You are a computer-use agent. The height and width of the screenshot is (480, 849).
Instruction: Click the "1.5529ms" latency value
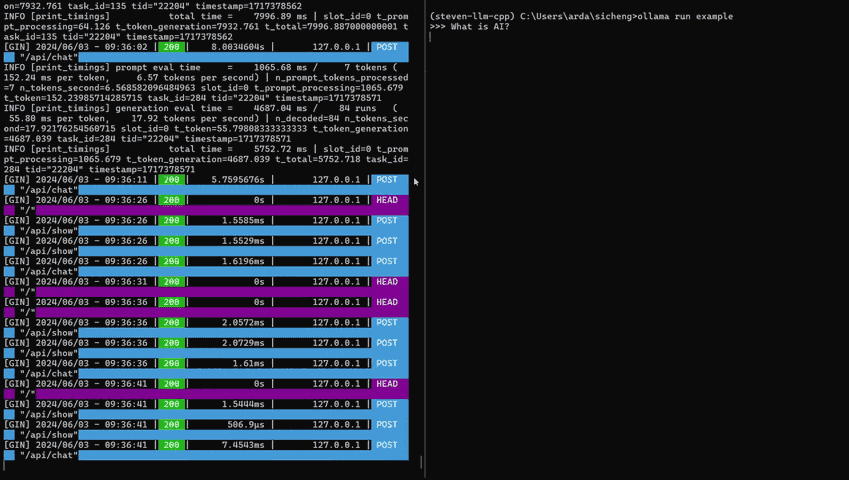243,241
